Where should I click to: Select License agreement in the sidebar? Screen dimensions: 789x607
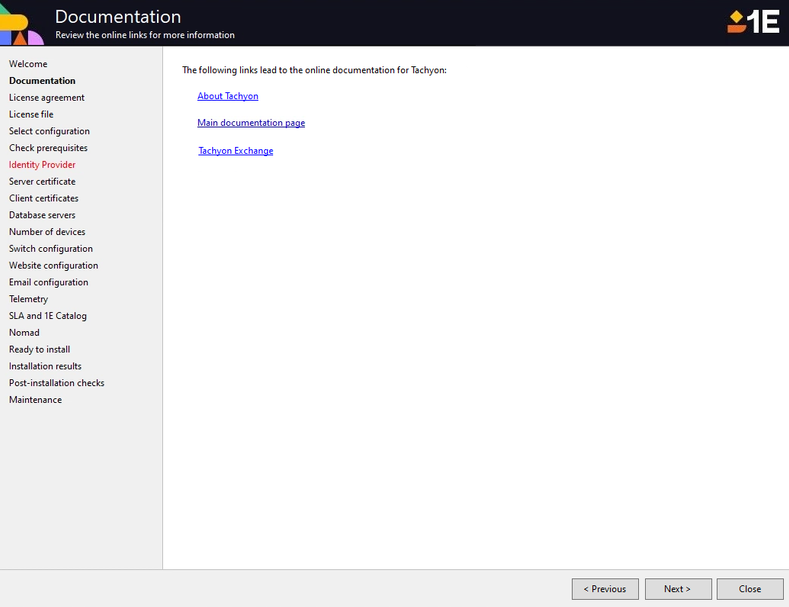point(47,98)
